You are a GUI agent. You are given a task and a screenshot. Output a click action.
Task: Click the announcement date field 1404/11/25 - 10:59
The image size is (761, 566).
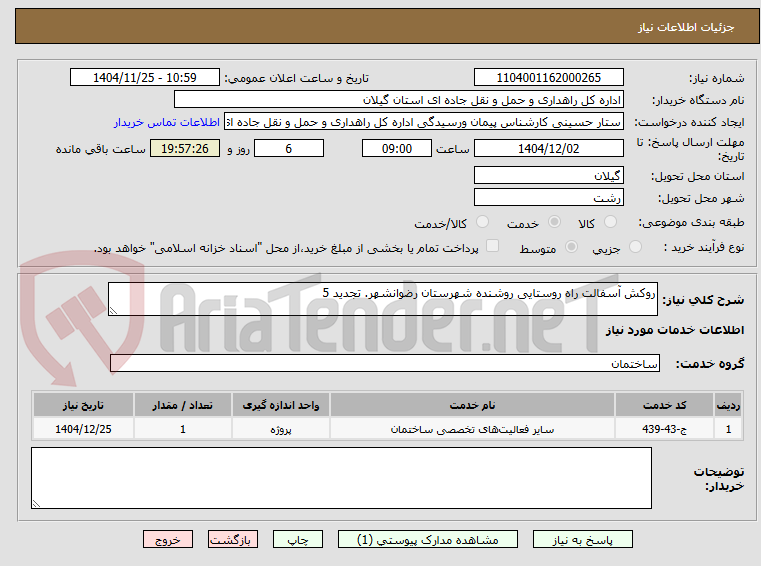point(145,77)
